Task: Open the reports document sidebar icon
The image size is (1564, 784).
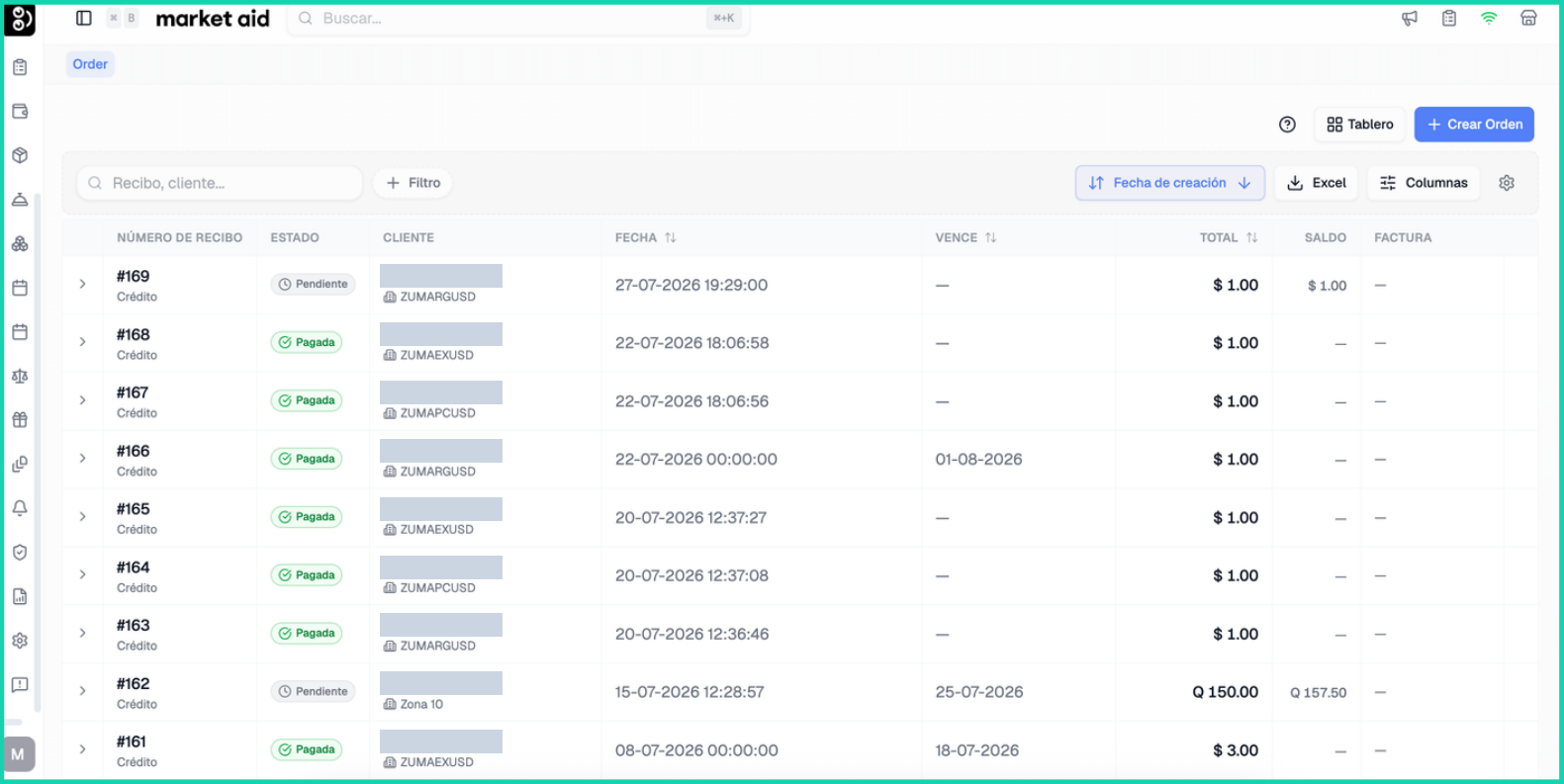Action: coord(20,596)
